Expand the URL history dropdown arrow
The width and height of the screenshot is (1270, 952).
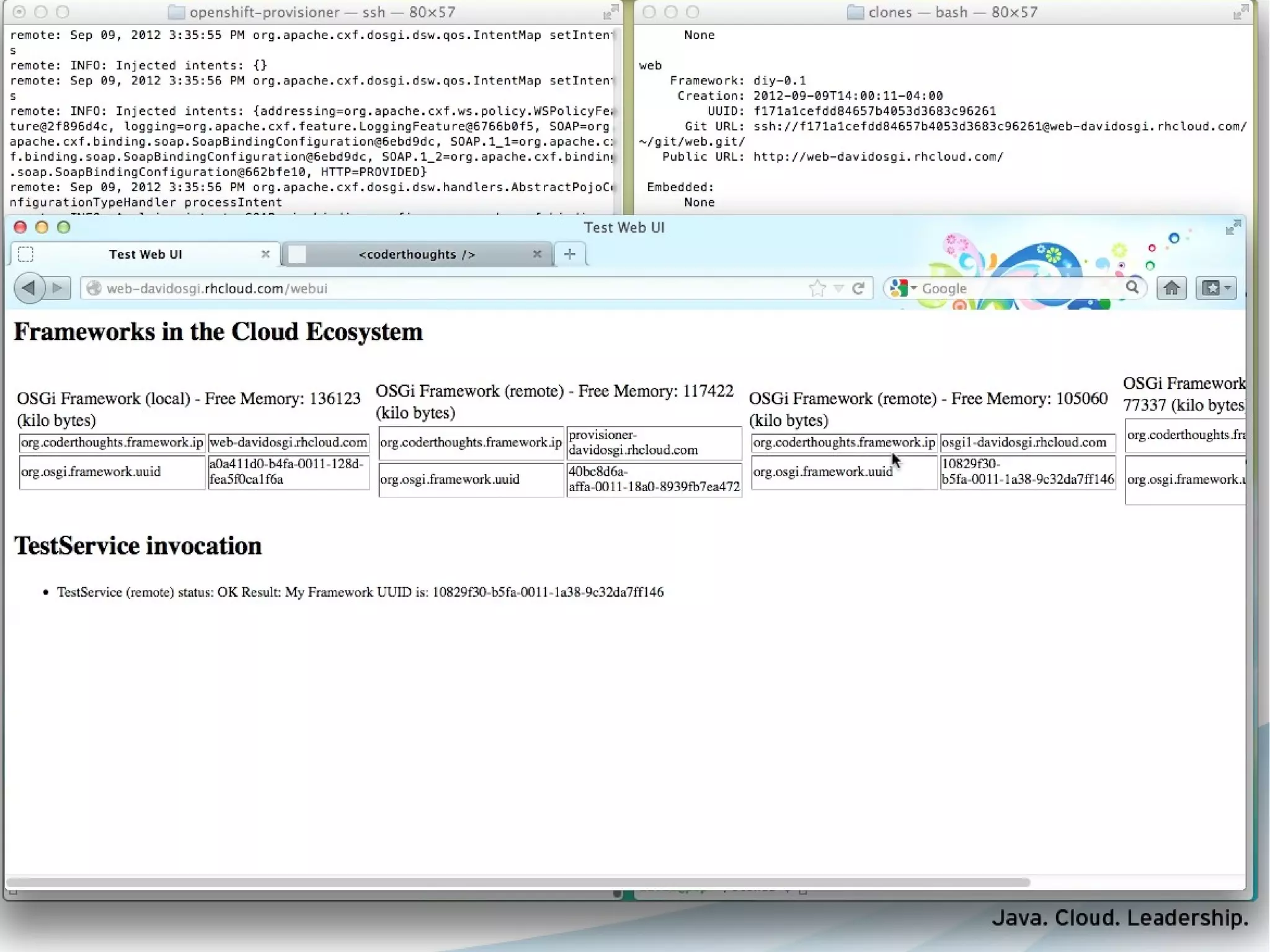[x=838, y=288]
